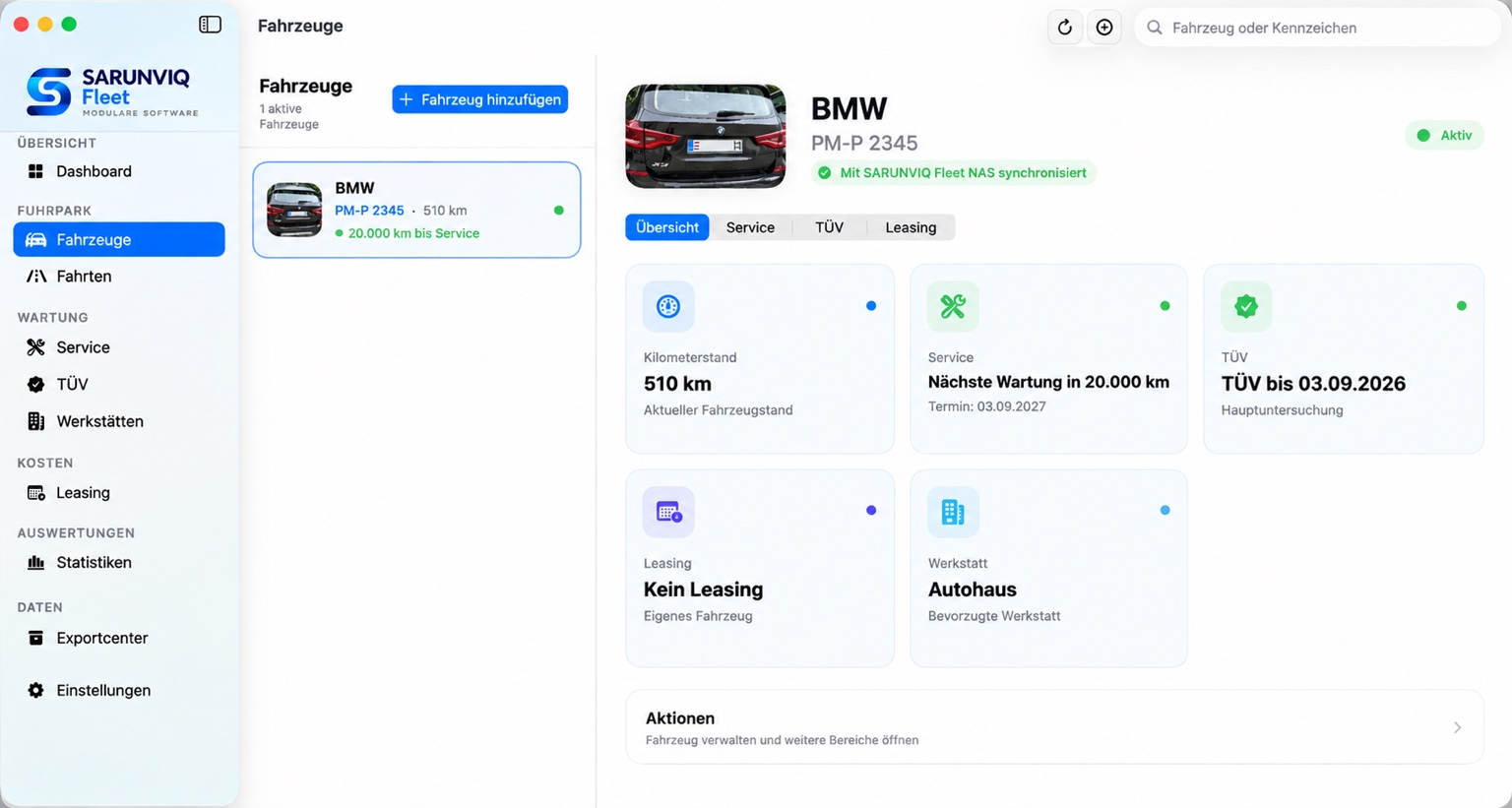Click the wrench icon beside sidebar Service
The image size is (1512, 808).
coord(35,347)
